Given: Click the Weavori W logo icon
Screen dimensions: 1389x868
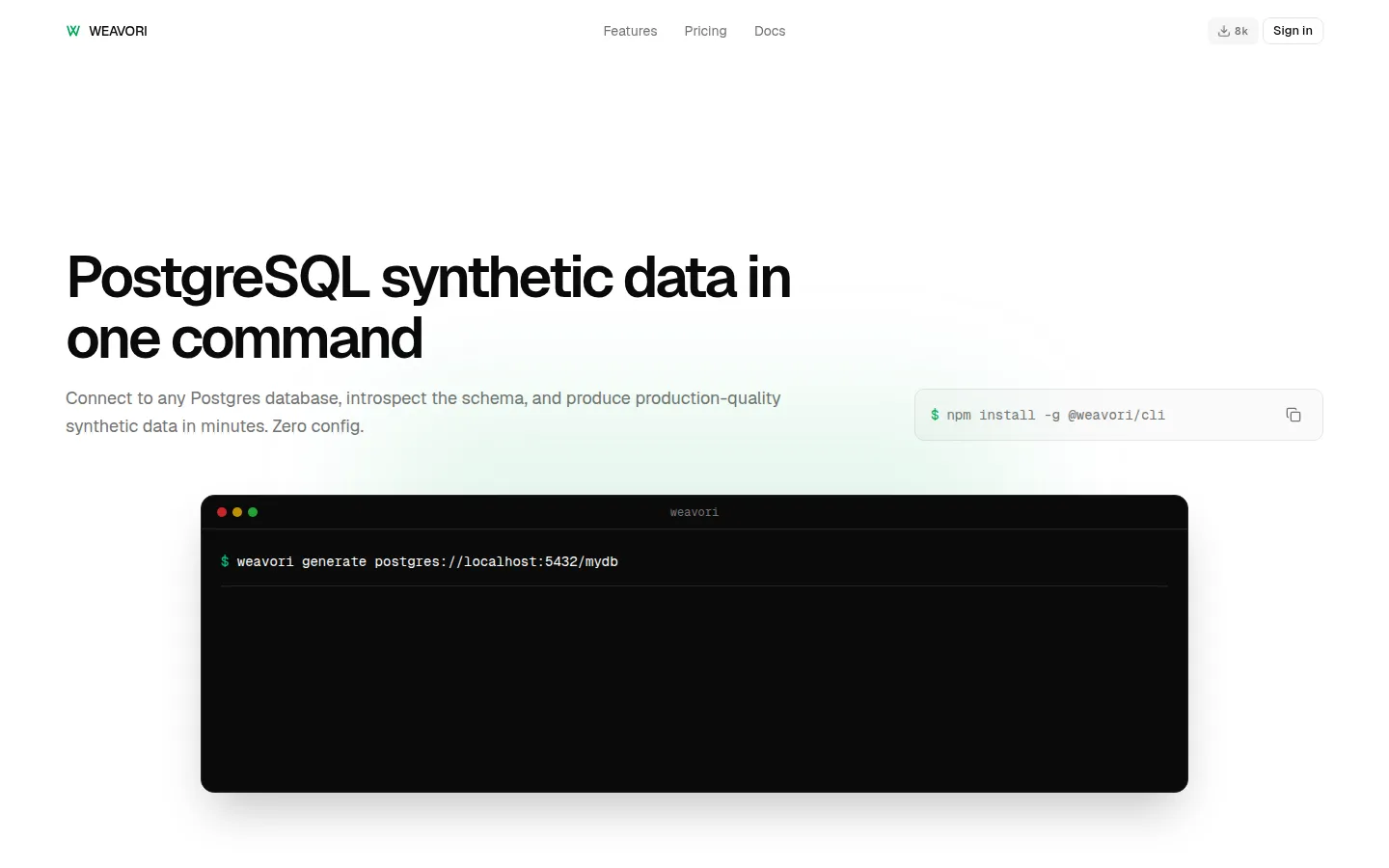Looking at the screenshot, I should coord(73,31).
